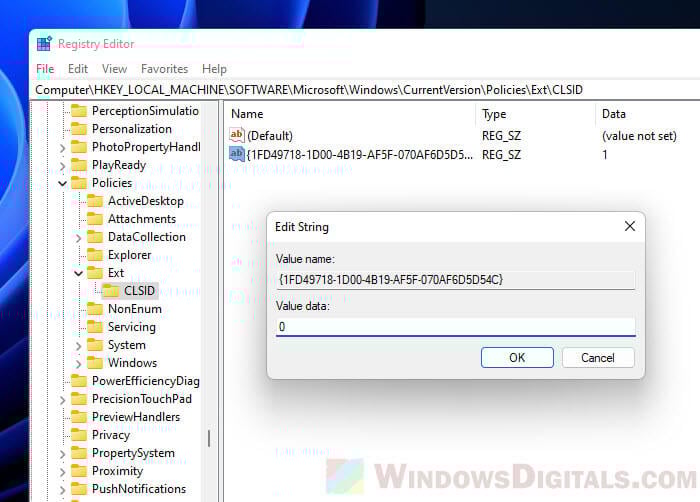This screenshot has width=700, height=502.
Task: Expand the PushNotifications tree node
Action: click(x=62, y=490)
